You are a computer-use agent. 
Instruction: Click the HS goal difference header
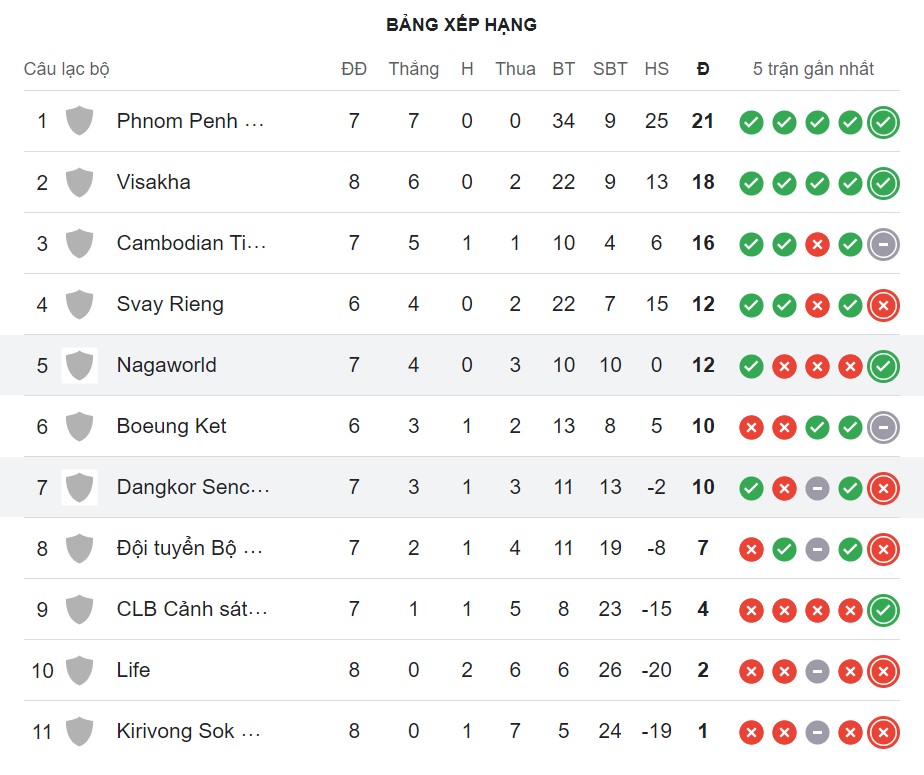click(656, 69)
